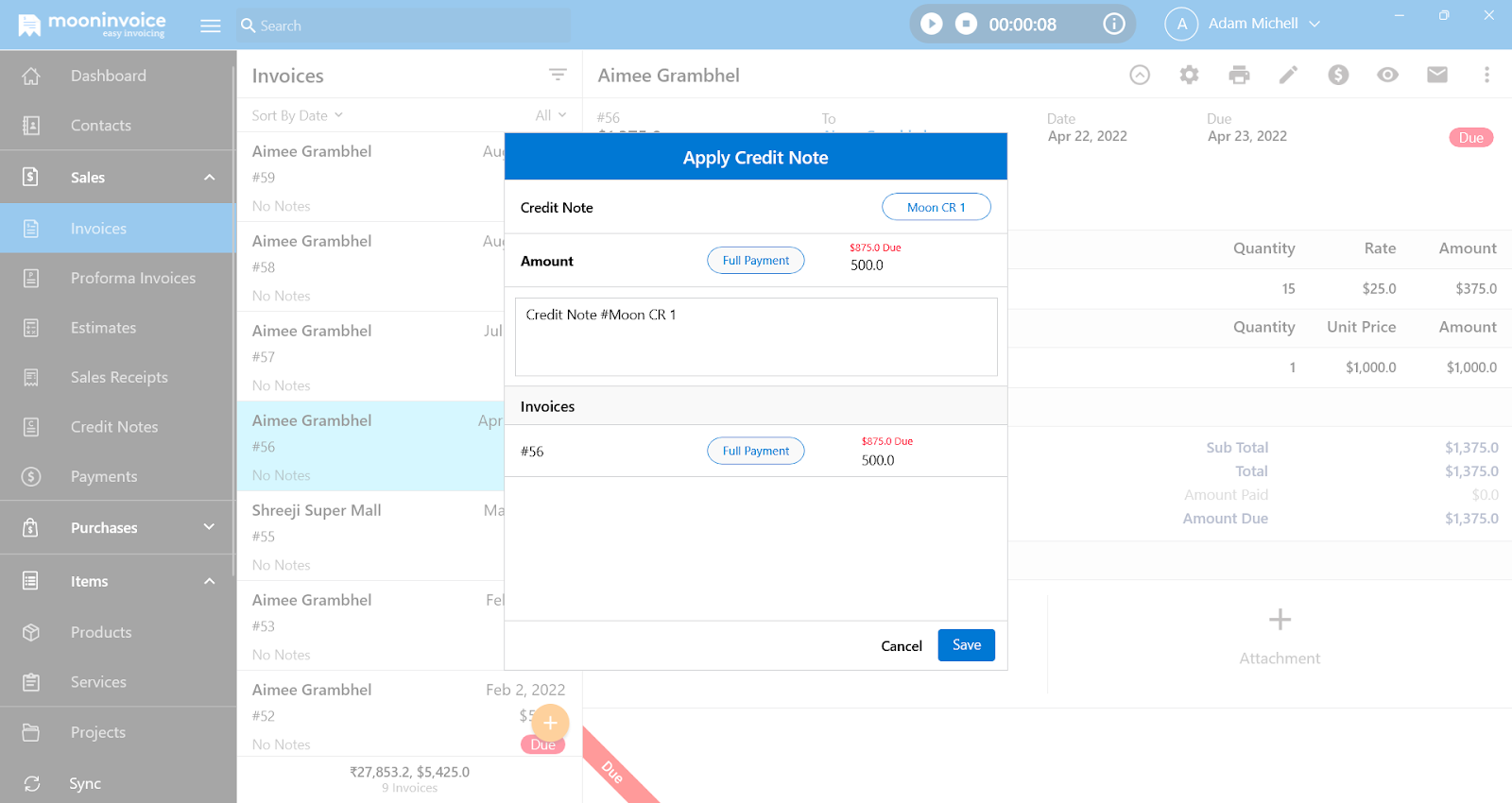Viewport: 1512px width, 803px height.
Task: Click the Sync refresh icon
Action: pos(31,783)
